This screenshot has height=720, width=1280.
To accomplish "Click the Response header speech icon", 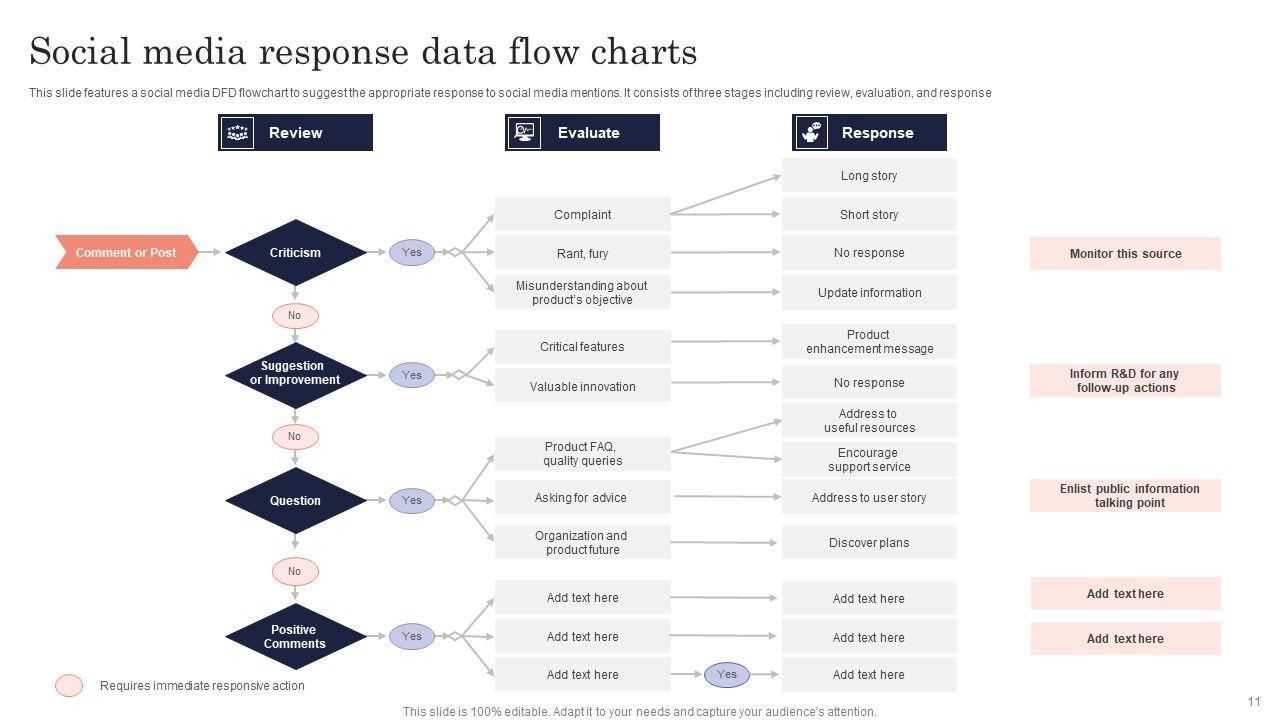I will (x=811, y=133).
